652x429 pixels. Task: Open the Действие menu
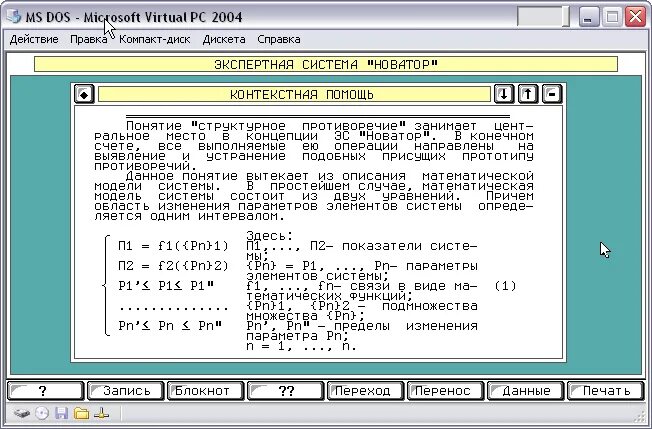(34, 39)
